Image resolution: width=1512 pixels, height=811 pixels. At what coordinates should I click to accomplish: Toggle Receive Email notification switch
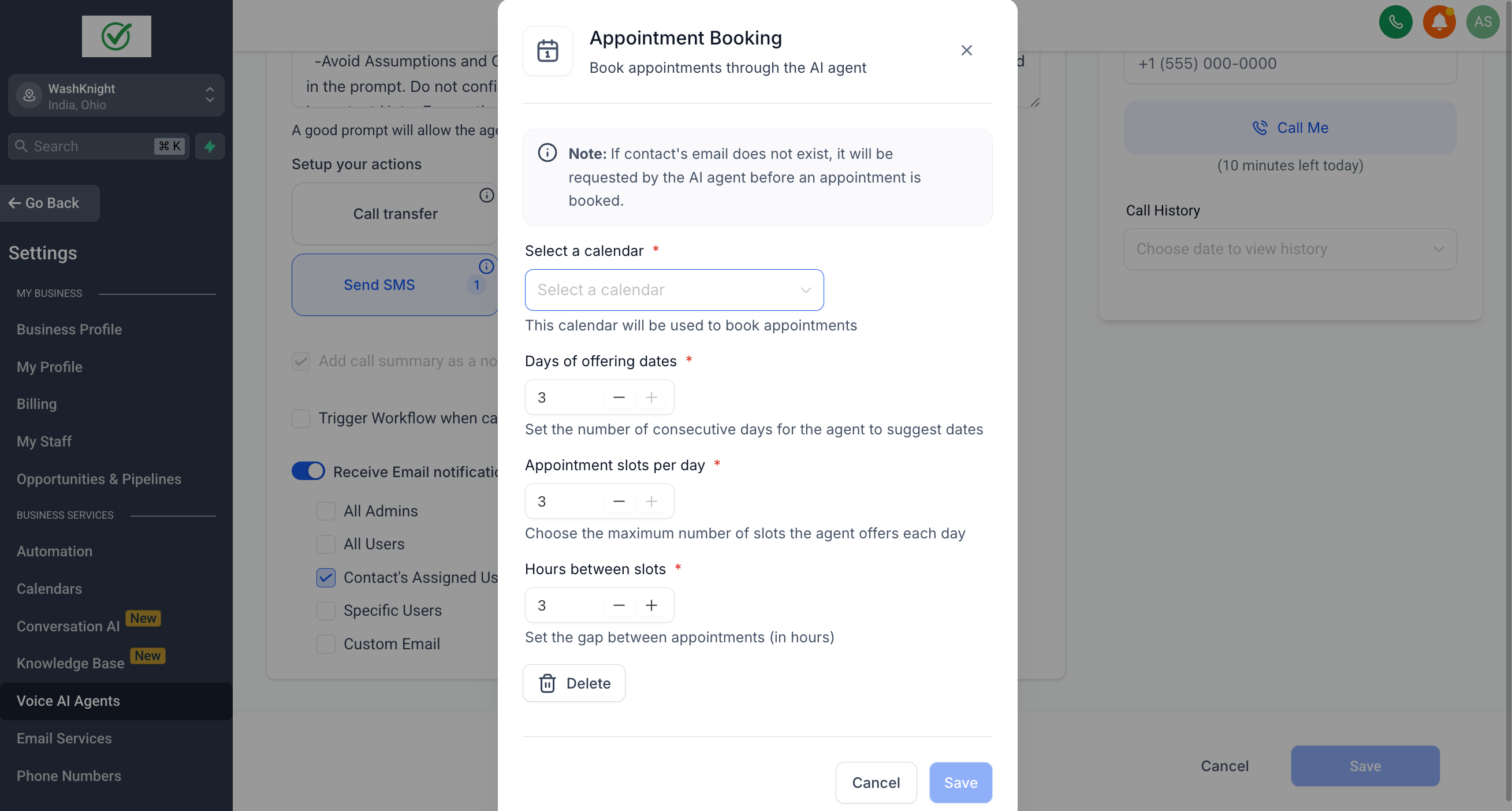tap(308, 471)
